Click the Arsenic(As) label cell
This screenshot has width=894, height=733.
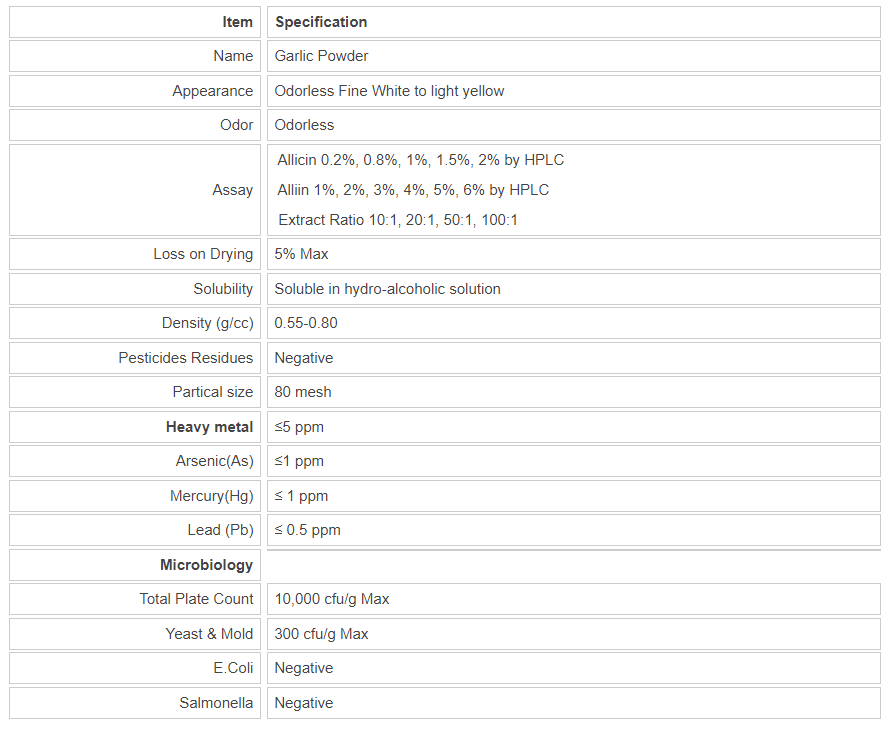[214, 461]
